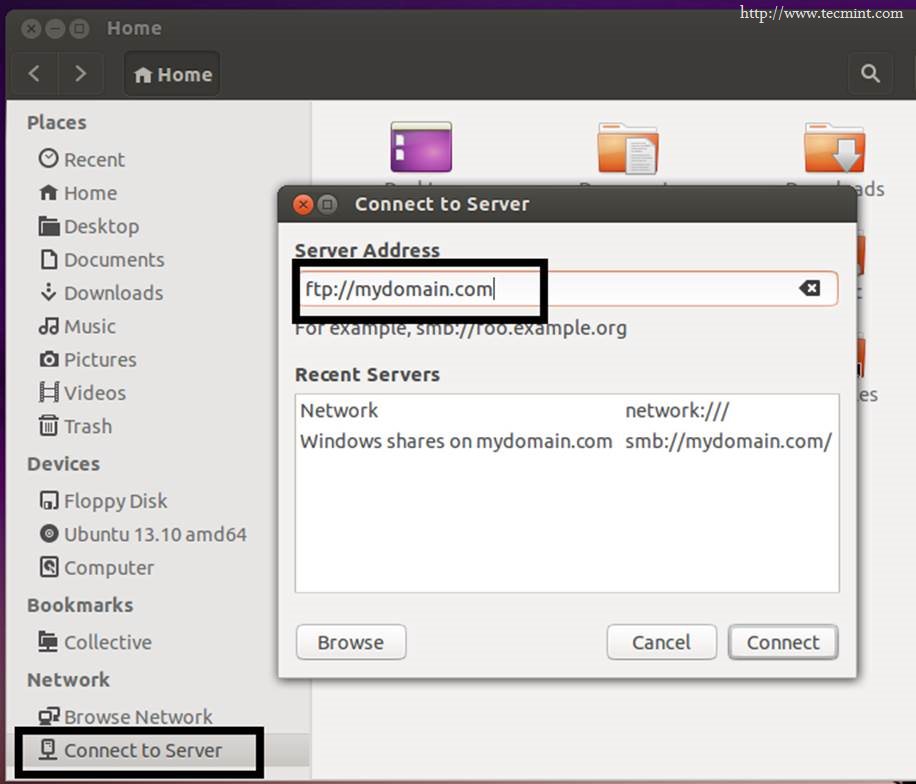Click the Ubuntu disc icon

49,533
